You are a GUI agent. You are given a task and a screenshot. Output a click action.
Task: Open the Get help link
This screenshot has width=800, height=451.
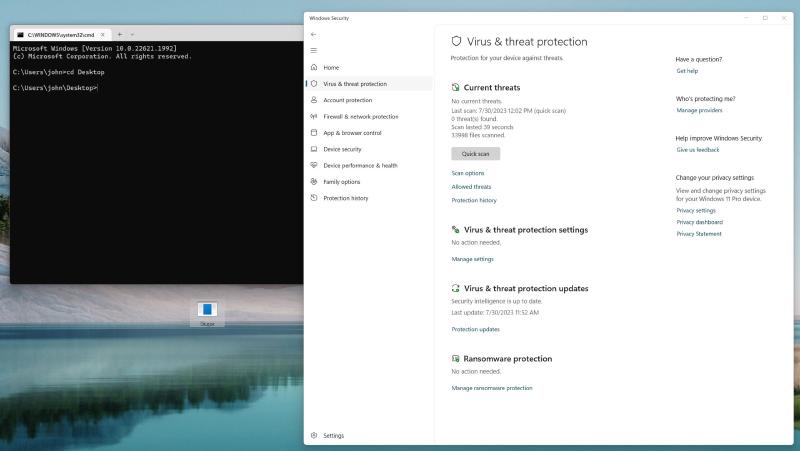tap(687, 71)
